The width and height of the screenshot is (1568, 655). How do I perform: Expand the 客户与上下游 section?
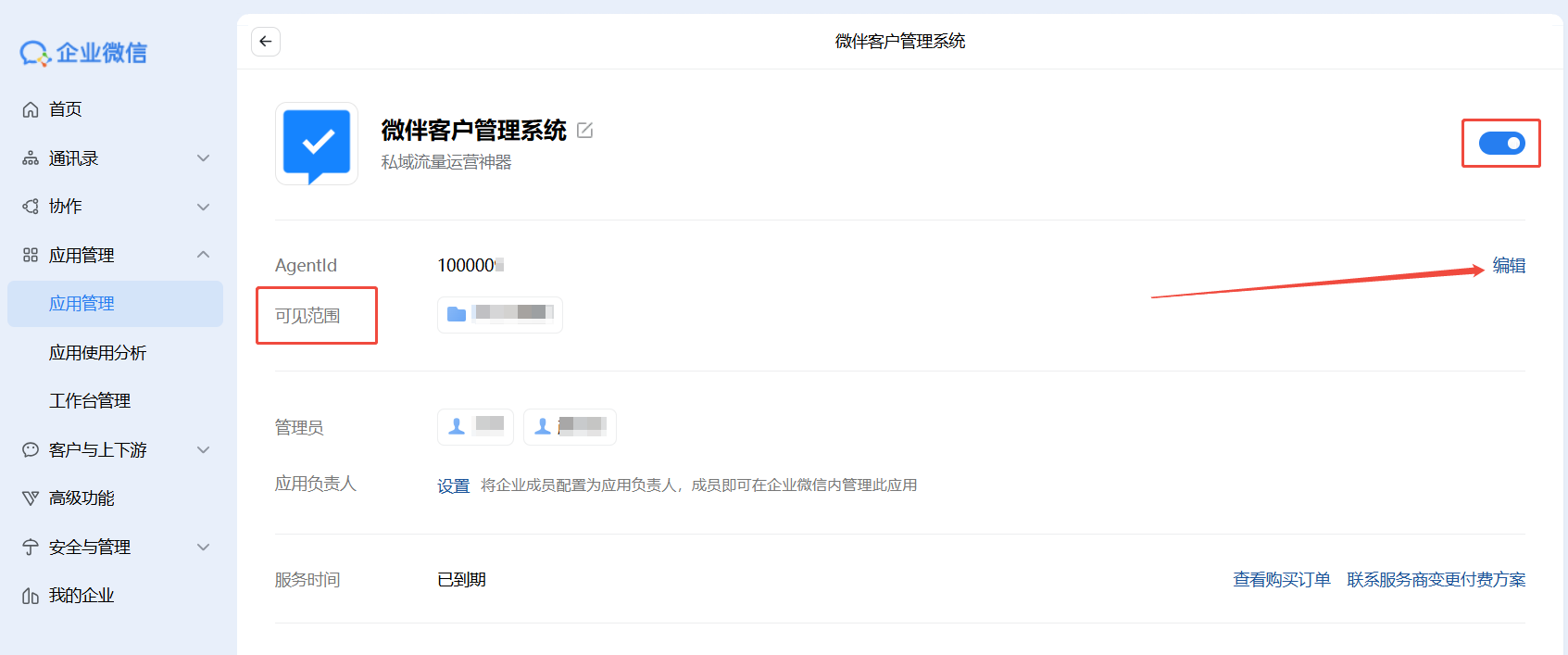(x=116, y=450)
